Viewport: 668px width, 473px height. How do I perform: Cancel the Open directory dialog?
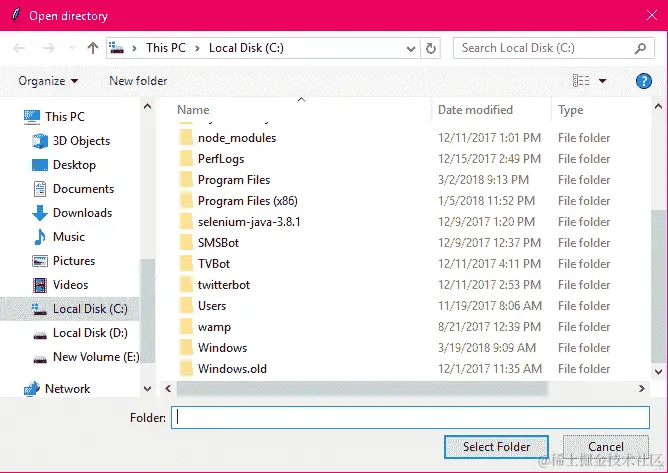(606, 447)
